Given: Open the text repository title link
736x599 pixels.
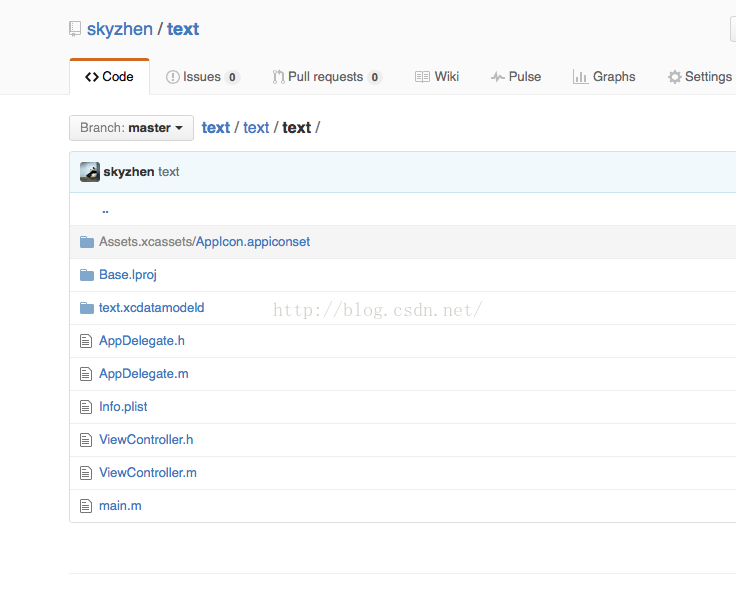Looking at the screenshot, I should [183, 29].
